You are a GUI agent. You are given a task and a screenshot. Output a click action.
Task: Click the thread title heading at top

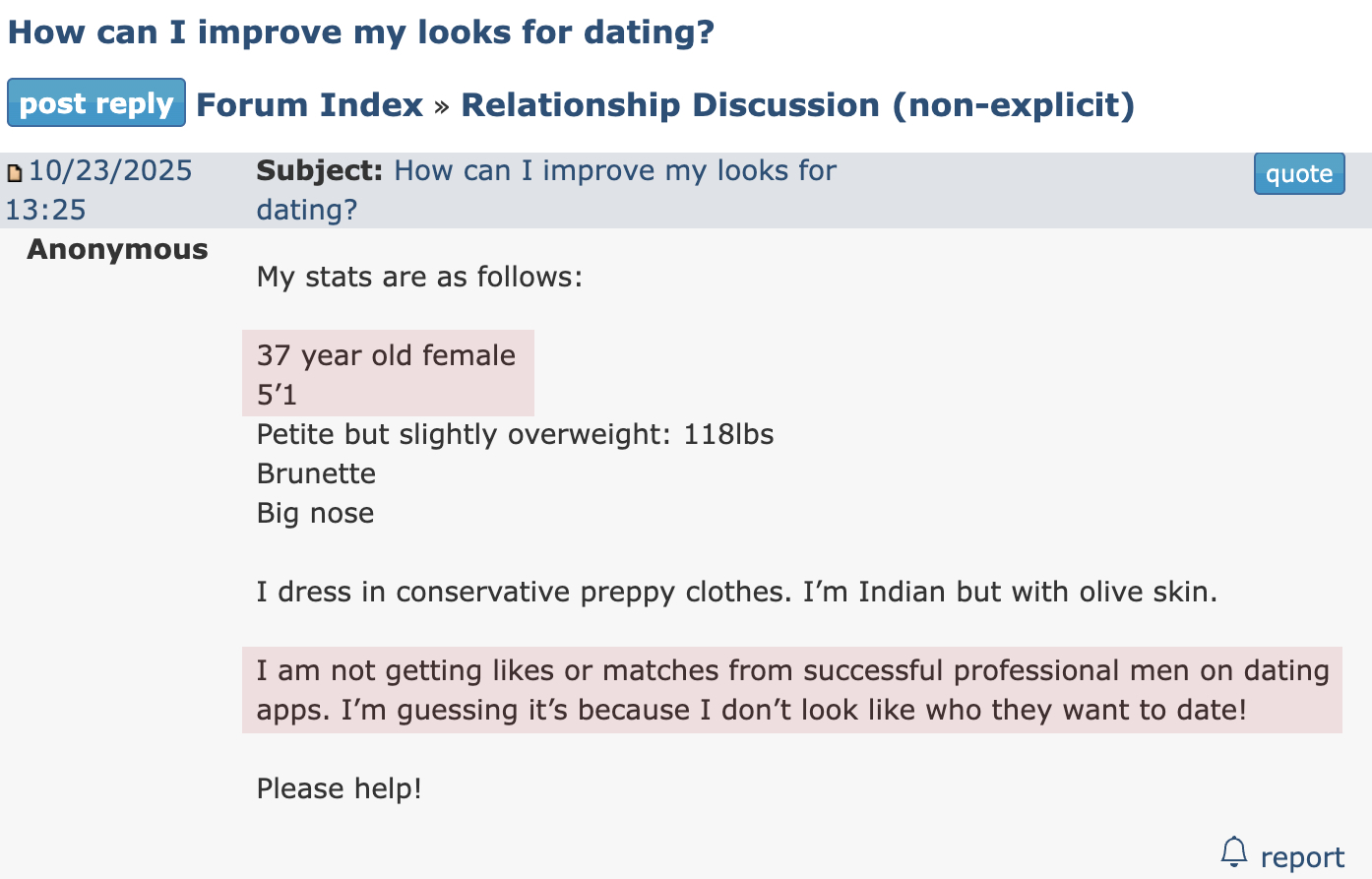[x=360, y=31]
